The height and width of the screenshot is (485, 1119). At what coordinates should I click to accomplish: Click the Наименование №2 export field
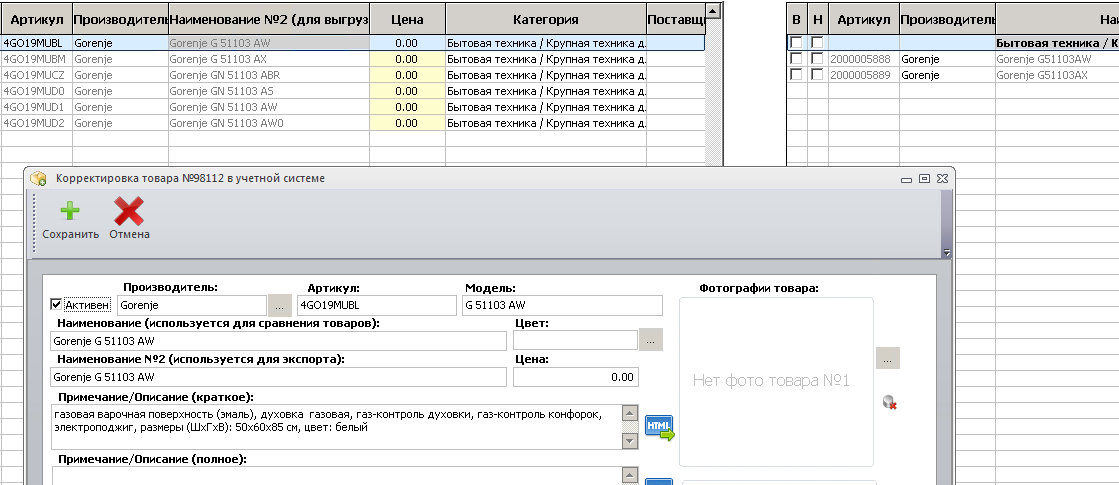coord(278,377)
